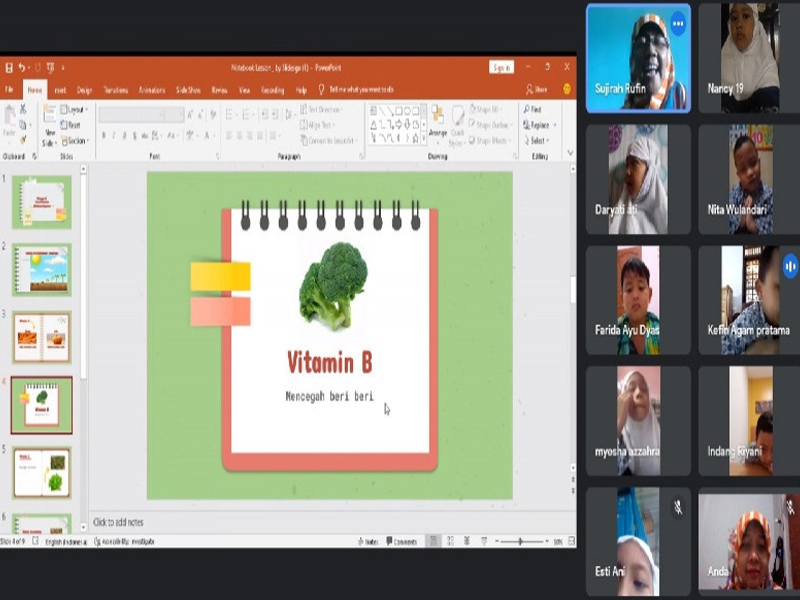The image size is (800, 600).
Task: Toggle the Notes pane in the status bar
Action: [x=368, y=541]
